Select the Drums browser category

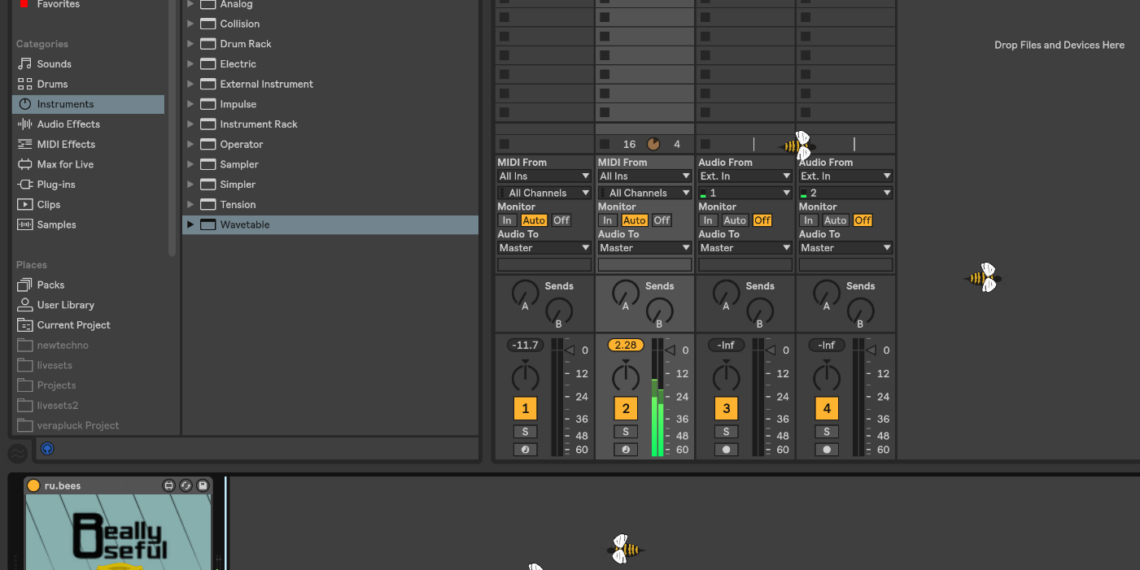[52, 84]
